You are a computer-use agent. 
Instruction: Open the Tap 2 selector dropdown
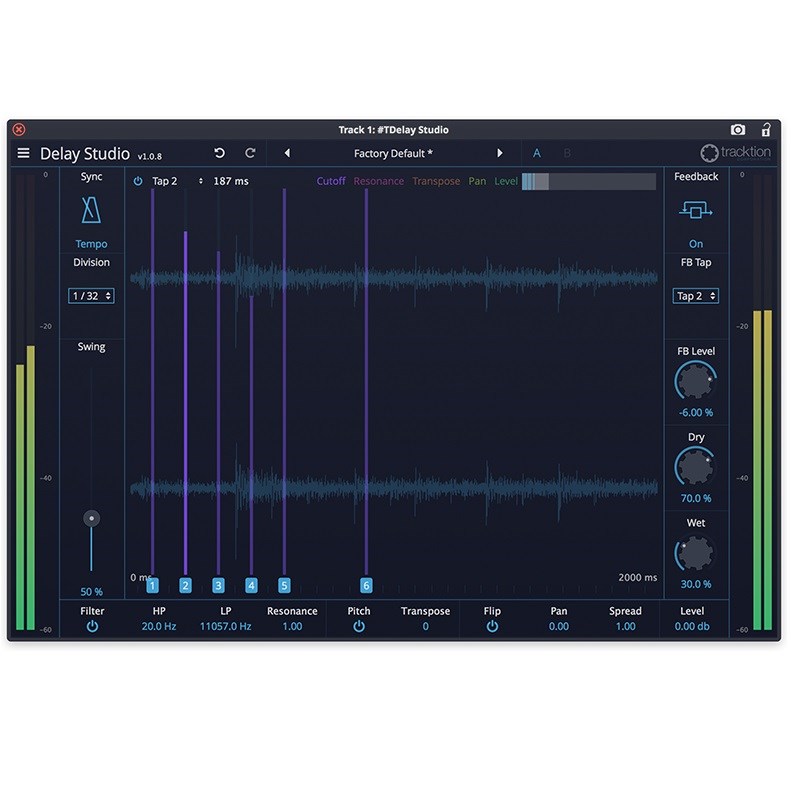click(x=177, y=181)
